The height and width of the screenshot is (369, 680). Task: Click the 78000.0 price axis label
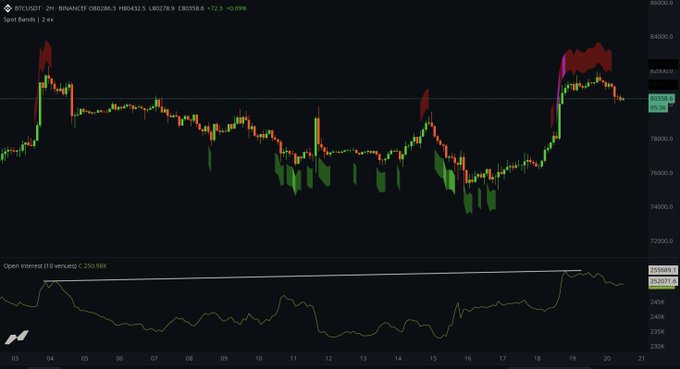tap(661, 139)
